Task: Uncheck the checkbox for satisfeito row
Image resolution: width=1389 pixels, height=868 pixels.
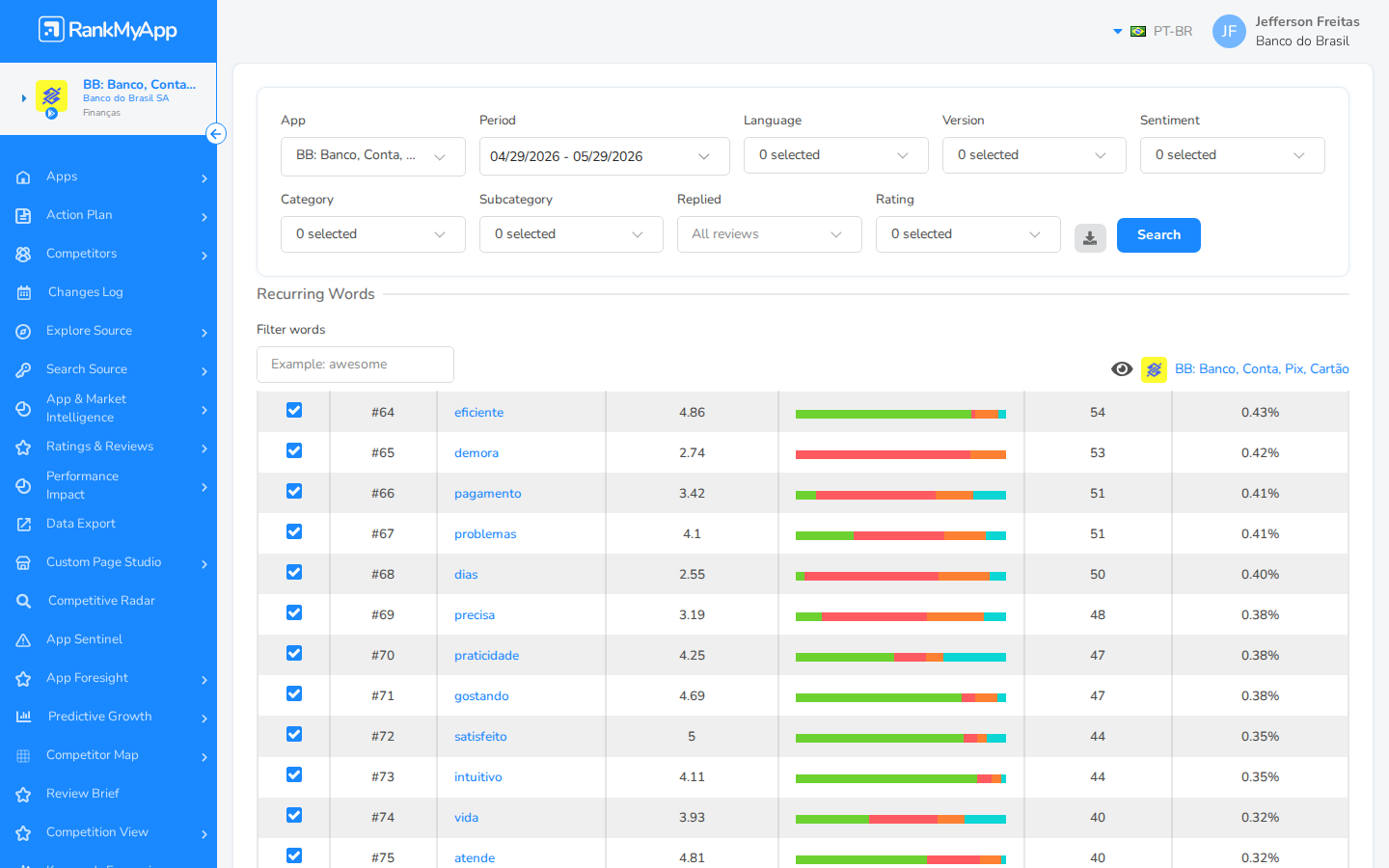Action: pyautogui.click(x=294, y=735)
